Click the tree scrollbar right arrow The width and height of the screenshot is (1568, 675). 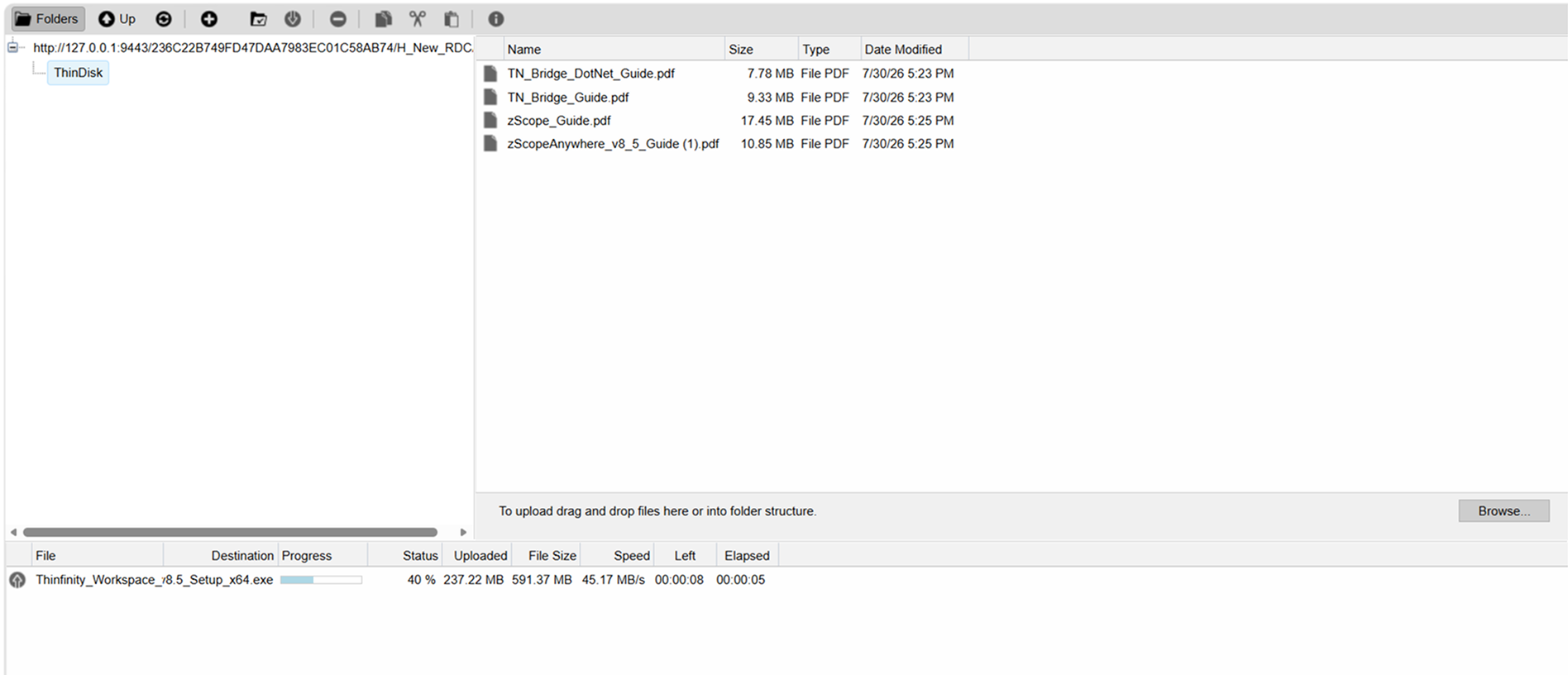pos(463,532)
